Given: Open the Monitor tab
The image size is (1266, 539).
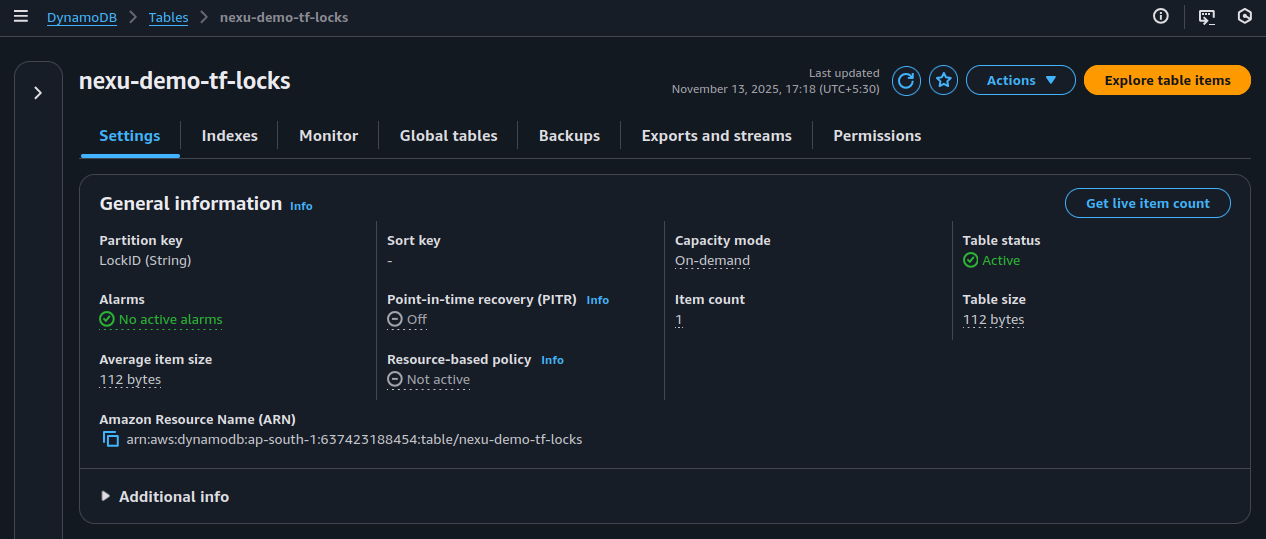Looking at the screenshot, I should 328,136.
